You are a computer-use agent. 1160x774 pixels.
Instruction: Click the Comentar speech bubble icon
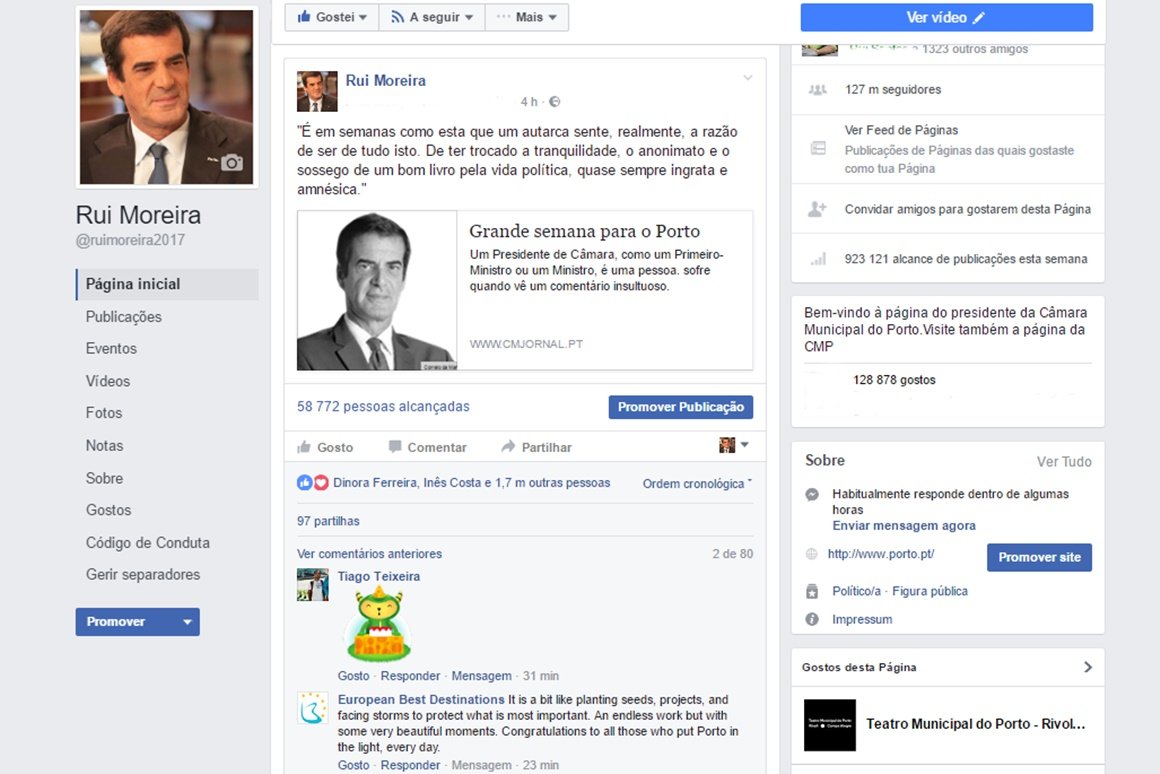pos(395,447)
